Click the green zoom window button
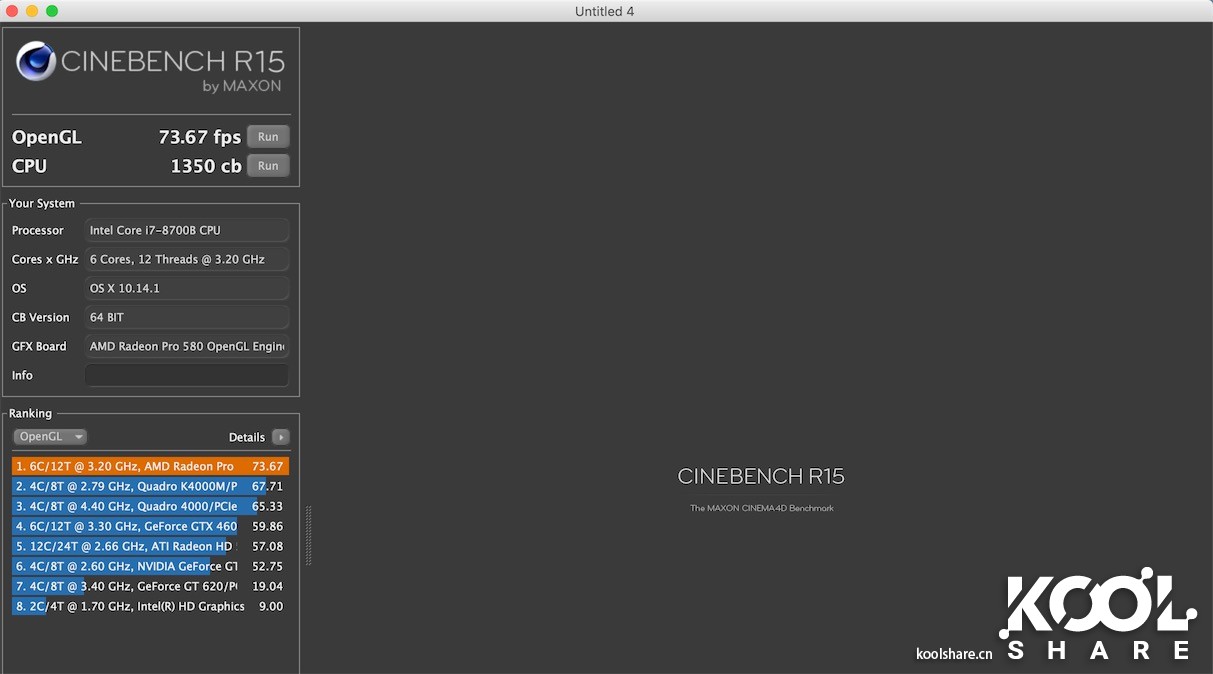Image resolution: width=1213 pixels, height=674 pixels. pos(52,11)
